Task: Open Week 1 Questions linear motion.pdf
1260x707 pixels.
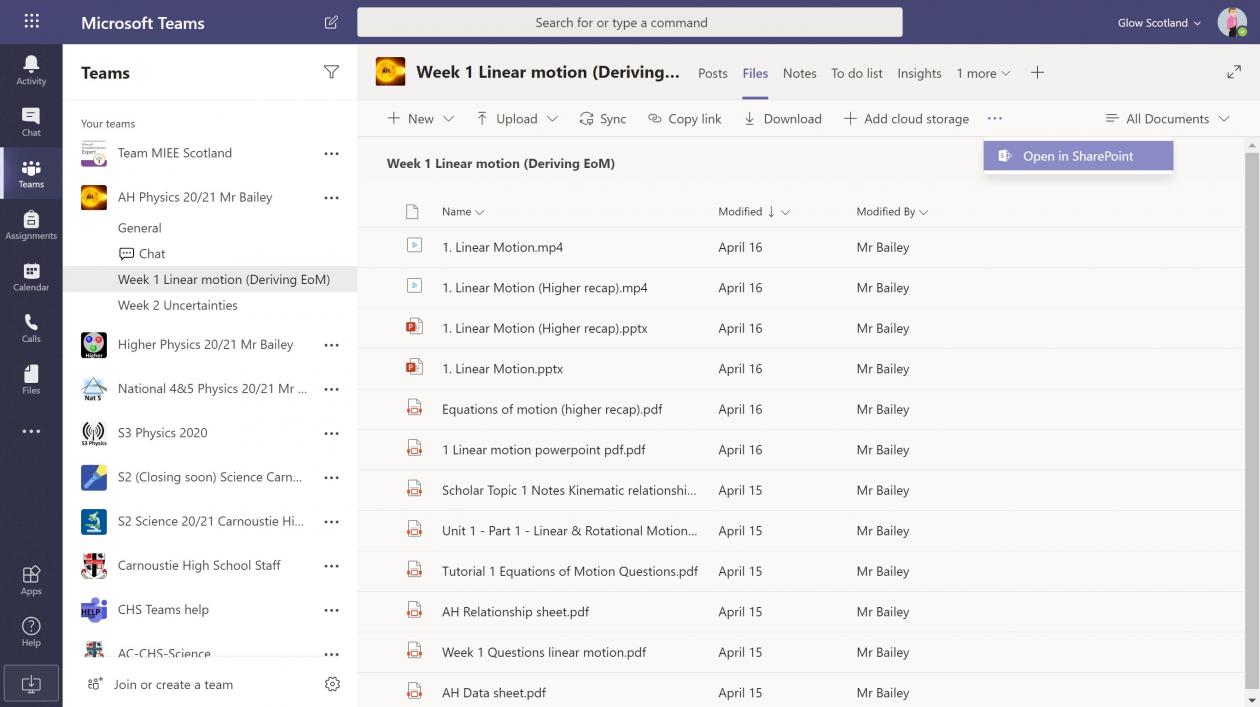Action: [544, 652]
